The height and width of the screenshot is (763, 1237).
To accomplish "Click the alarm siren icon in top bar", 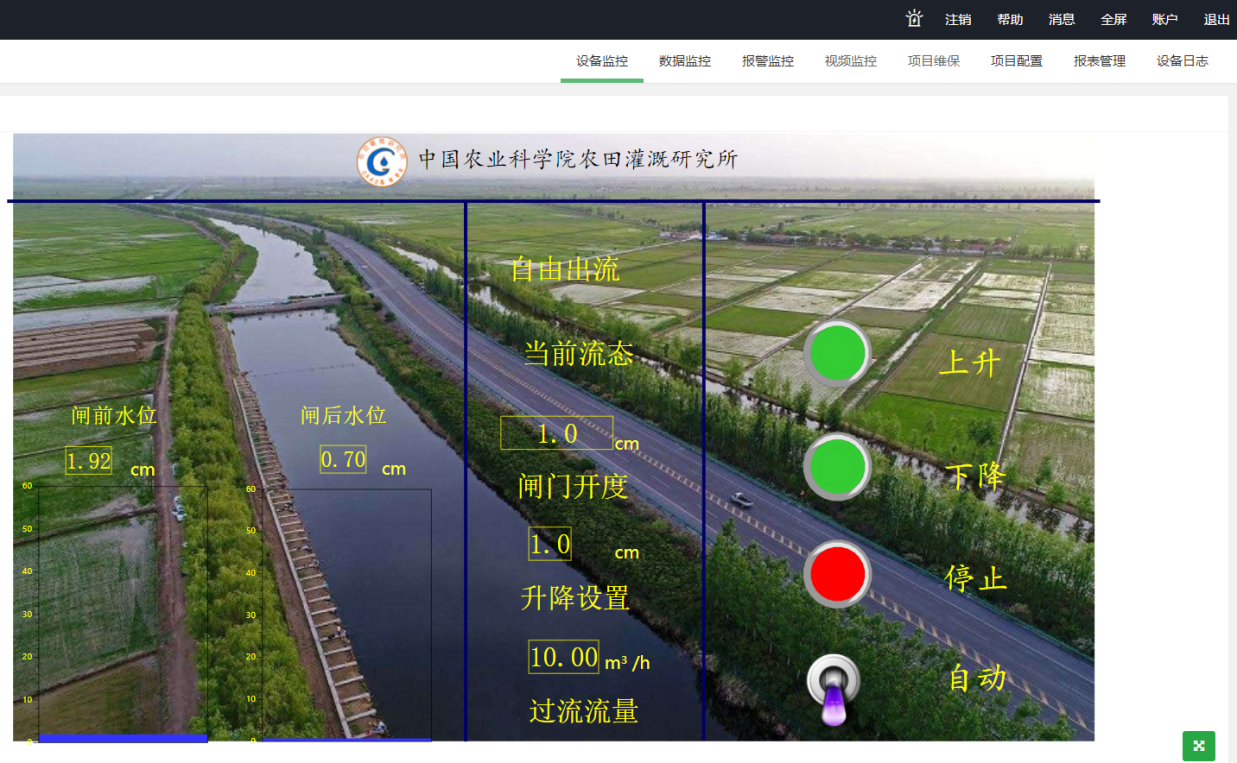I will pos(914,19).
